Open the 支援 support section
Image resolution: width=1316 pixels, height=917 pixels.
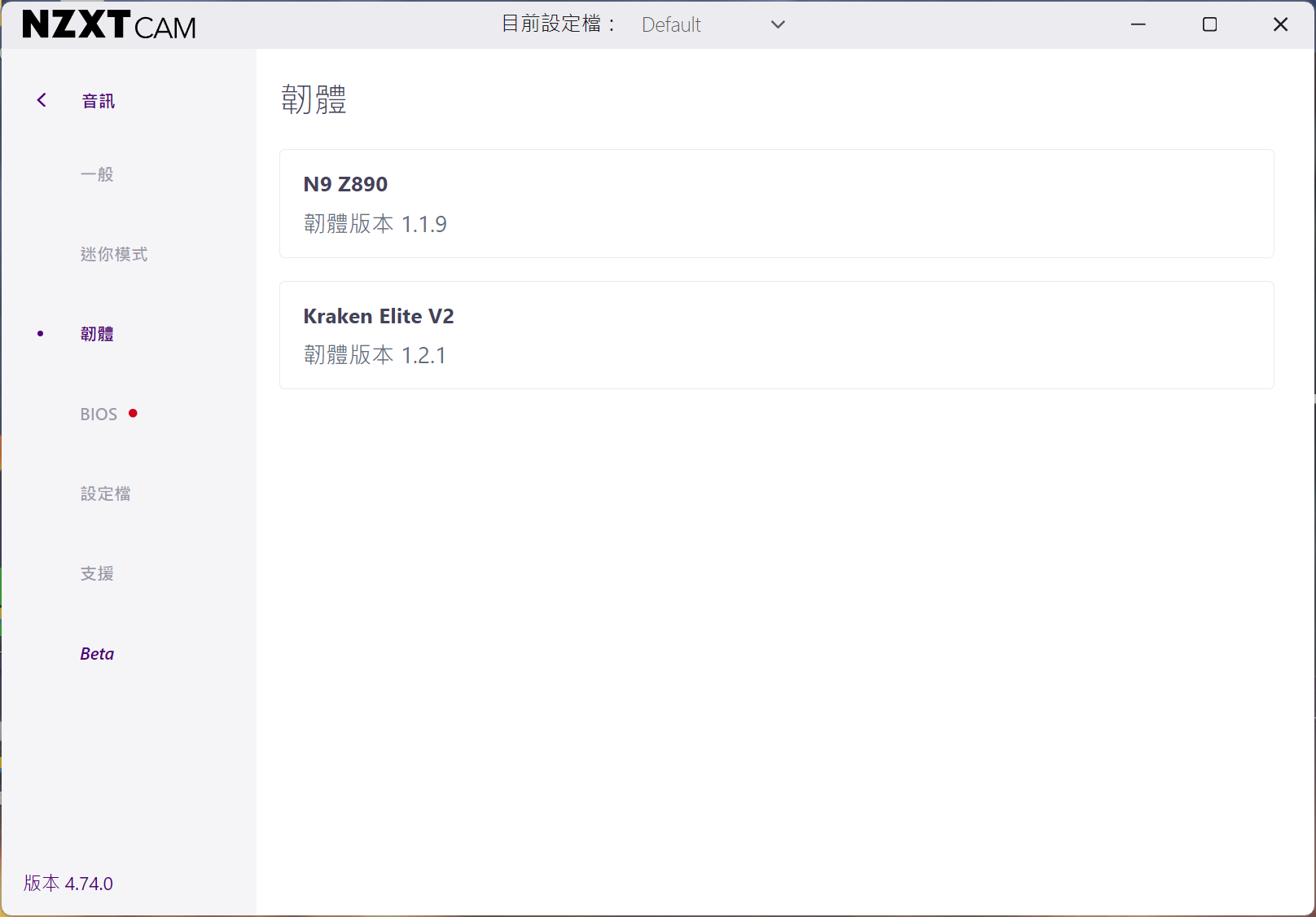coord(97,573)
